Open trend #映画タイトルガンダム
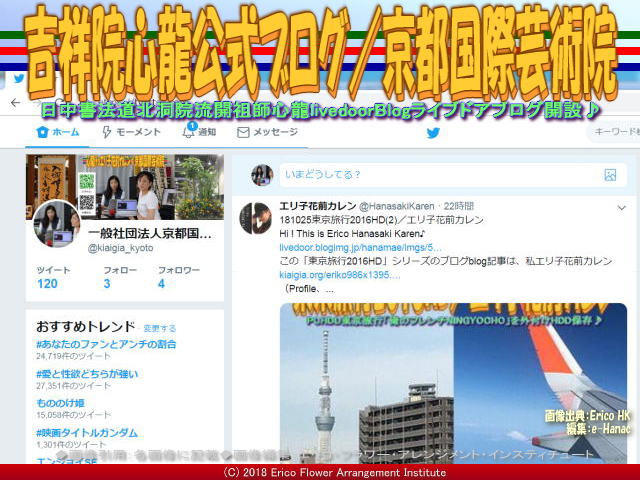Image resolution: width=640 pixels, height=480 pixels. pyautogui.click(x=87, y=433)
